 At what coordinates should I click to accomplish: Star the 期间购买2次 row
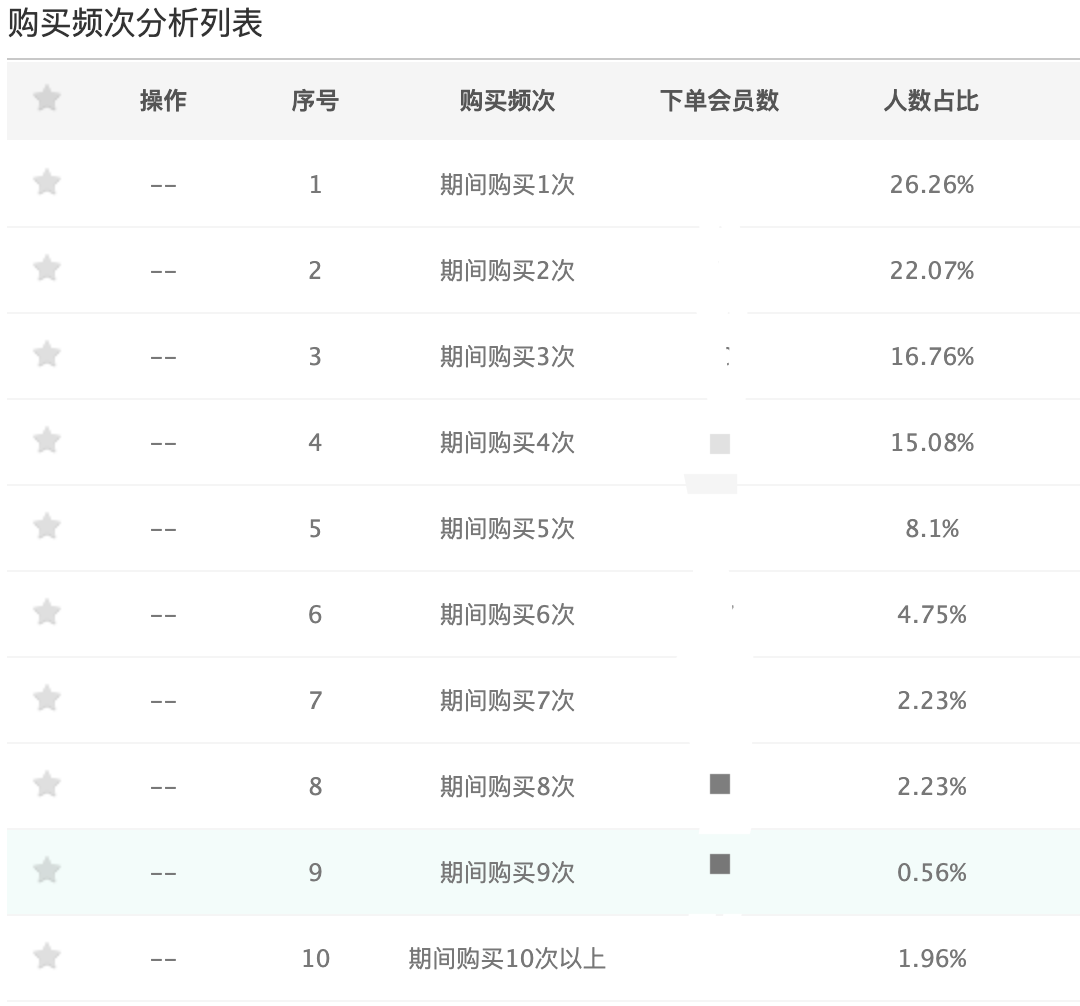pos(47,269)
